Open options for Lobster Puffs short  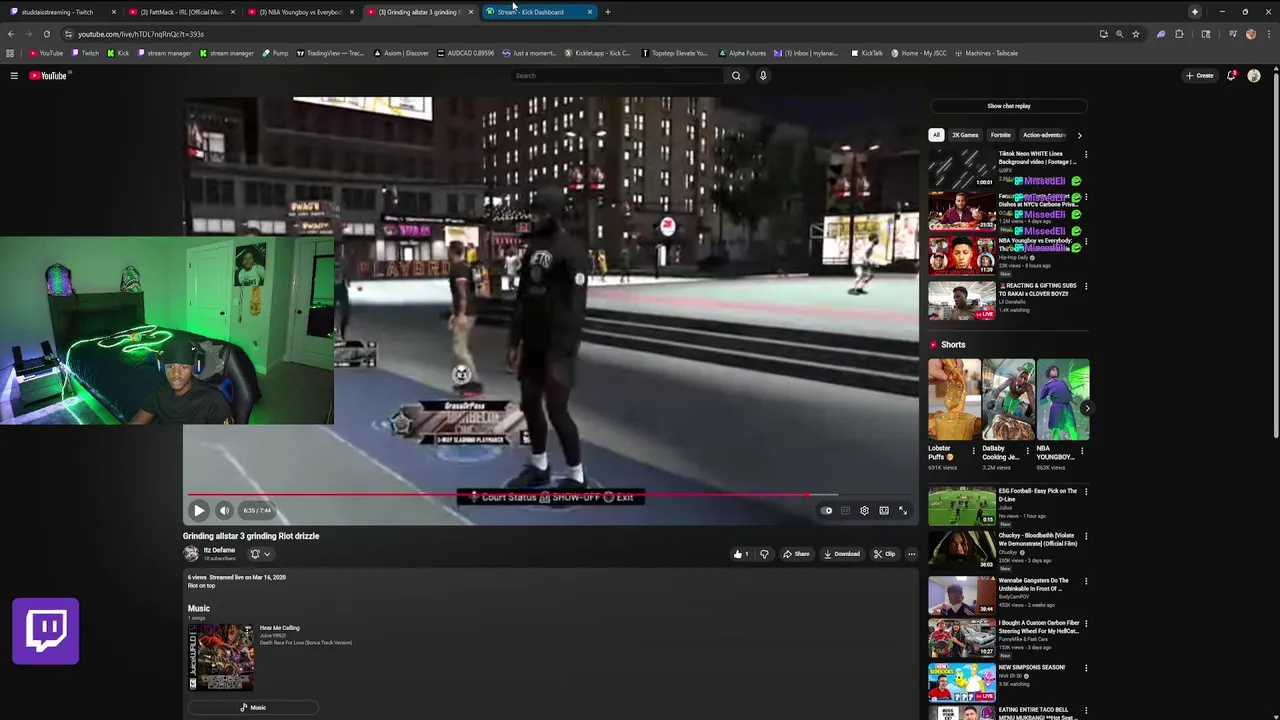pyautogui.click(x=973, y=451)
